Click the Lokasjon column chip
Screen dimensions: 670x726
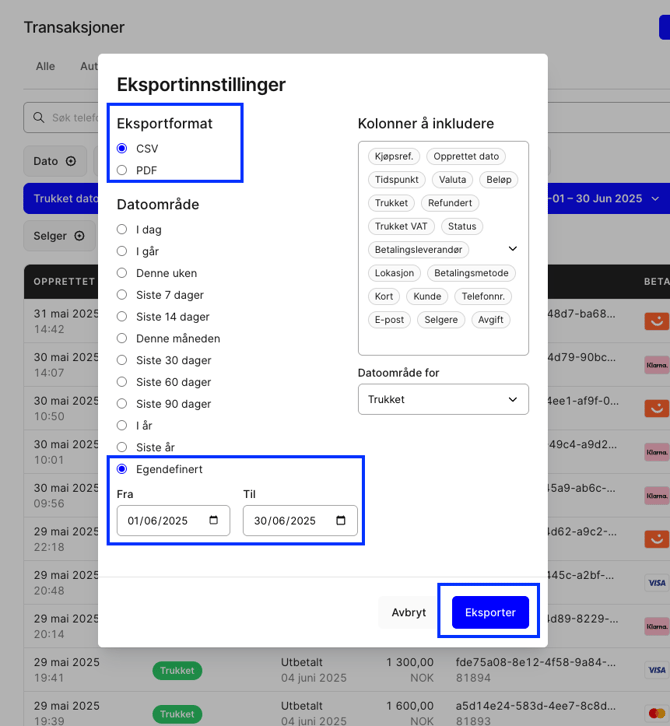point(394,273)
